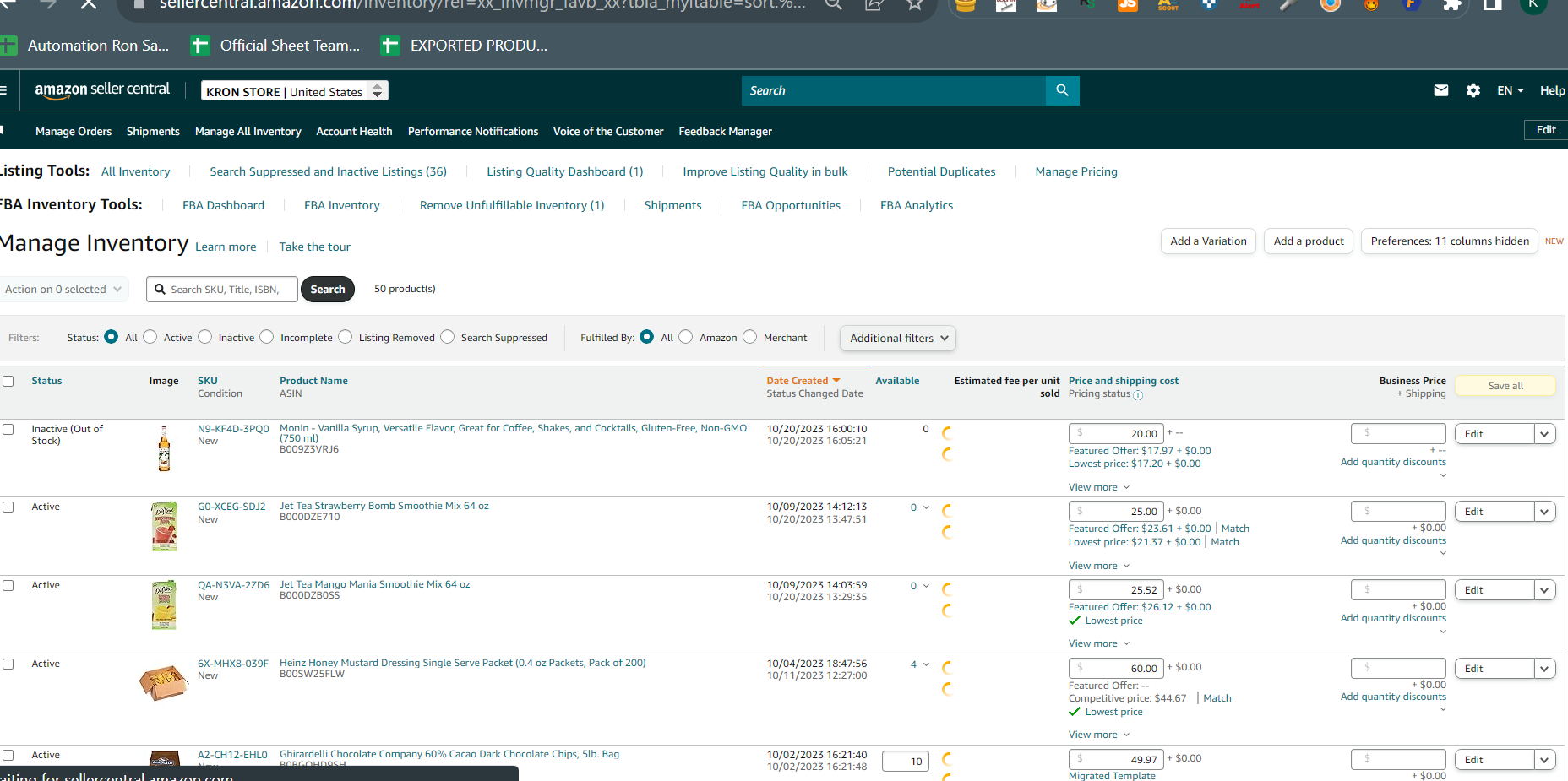Open the Manage Orders menu
Image resolution: width=1568 pixels, height=781 pixels.
pos(73,132)
